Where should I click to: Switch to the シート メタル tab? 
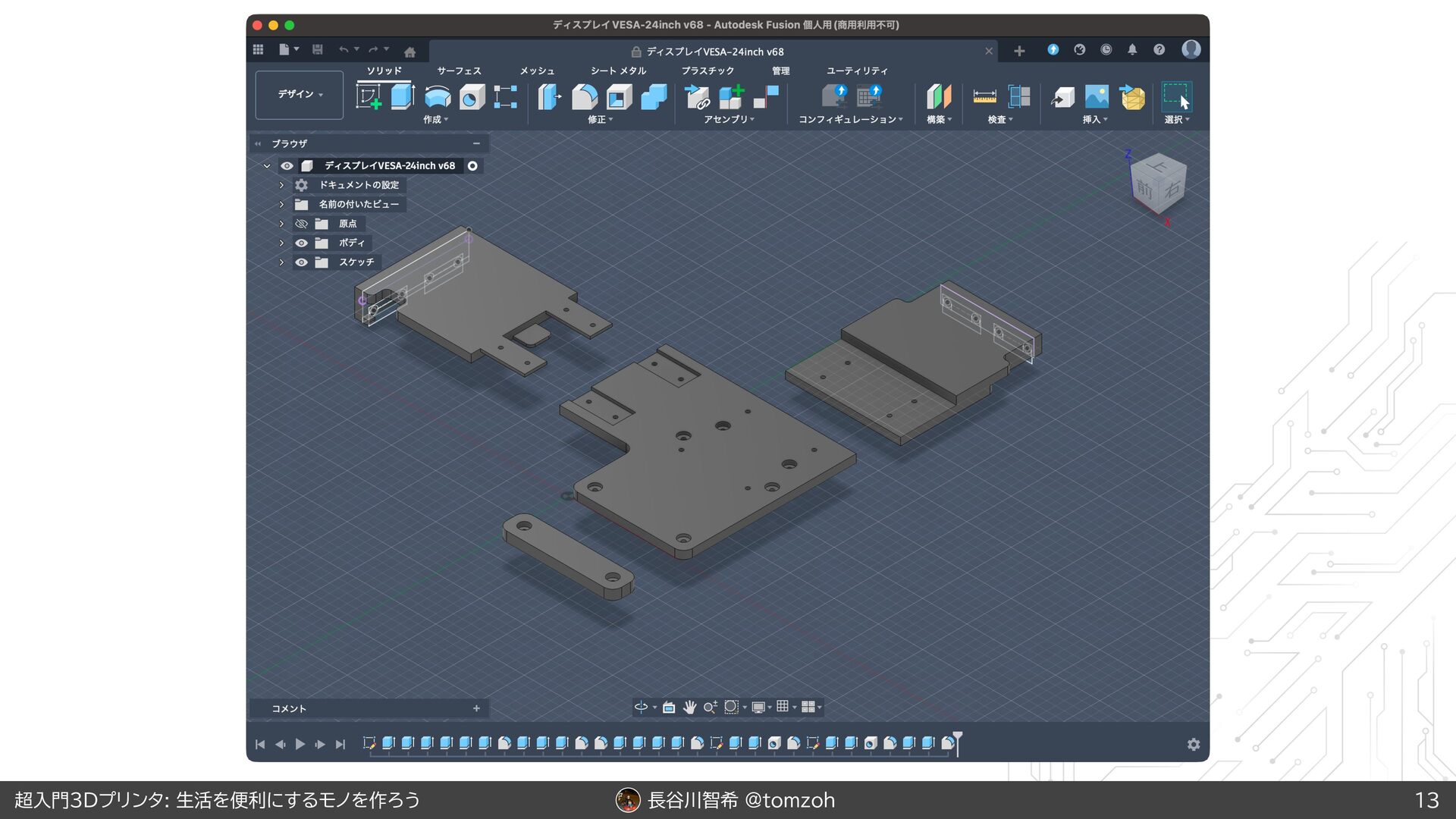tap(618, 71)
